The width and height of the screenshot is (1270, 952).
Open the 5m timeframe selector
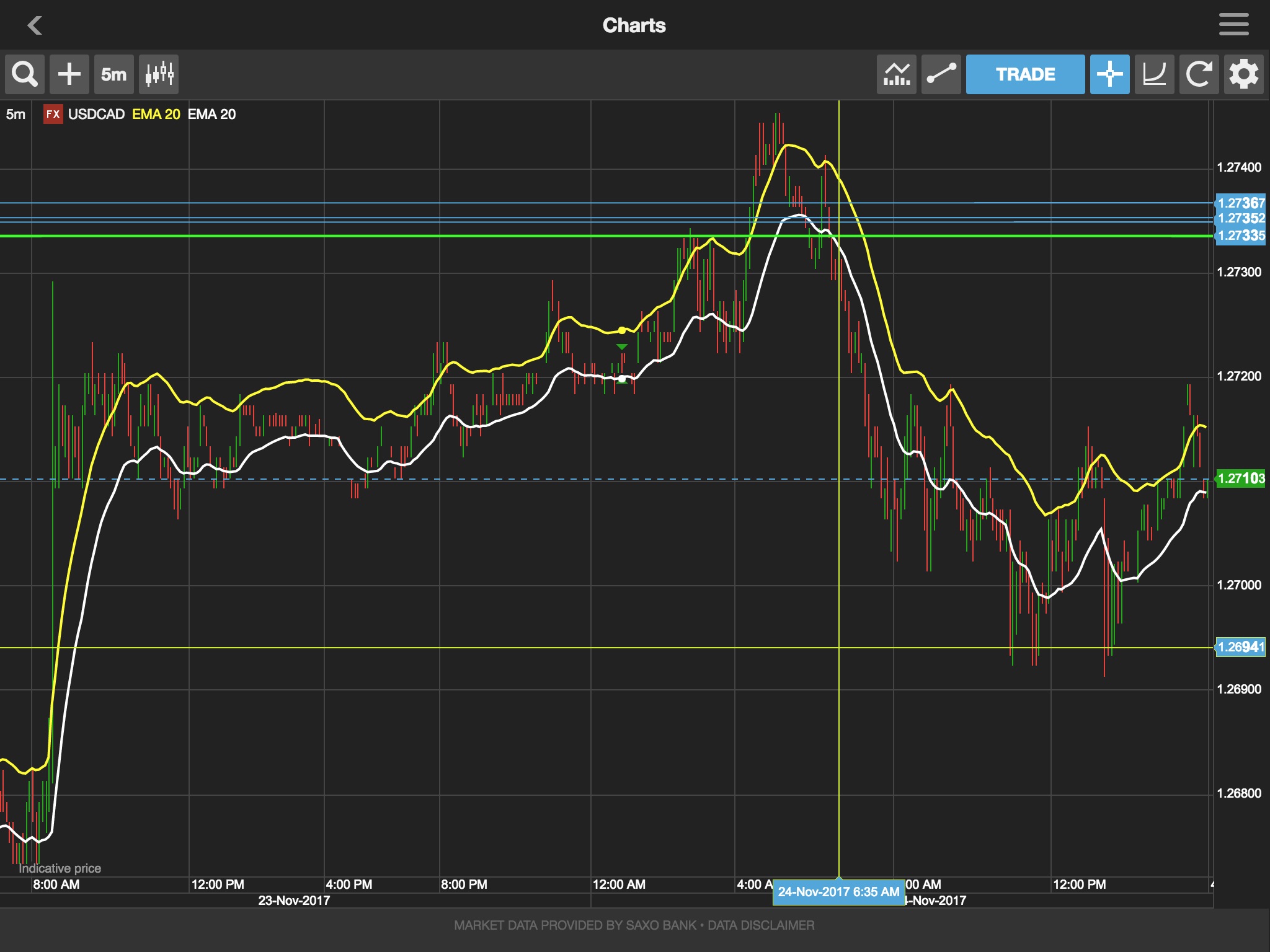coord(114,74)
